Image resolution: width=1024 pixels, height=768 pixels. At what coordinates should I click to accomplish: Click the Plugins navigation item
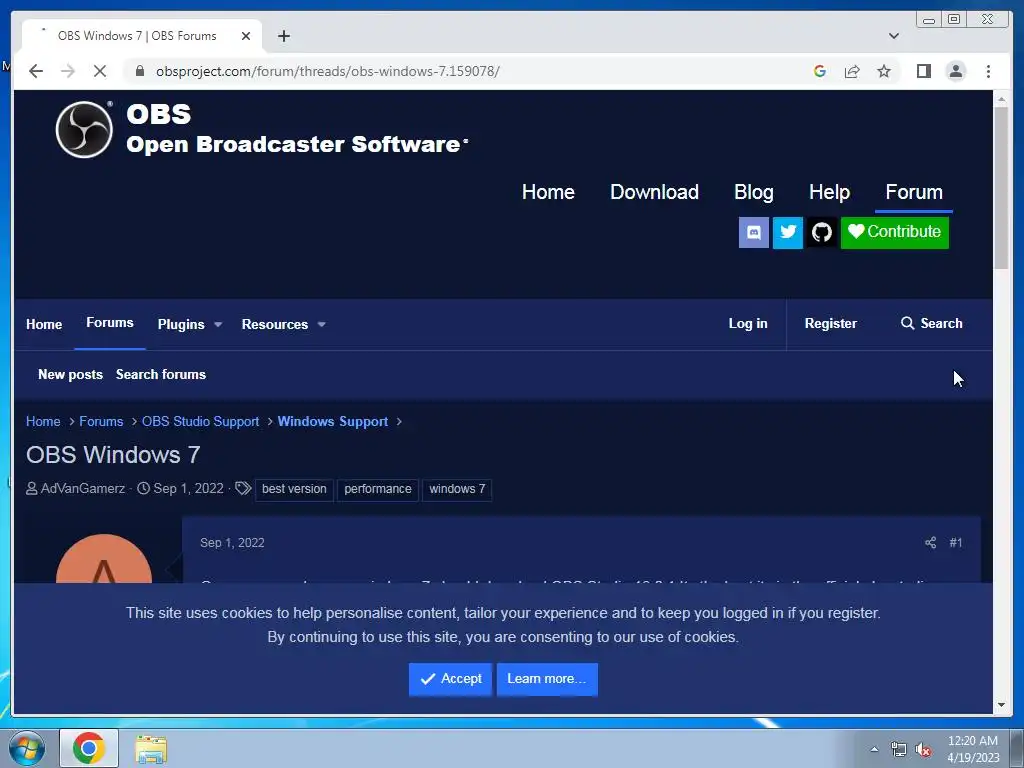click(181, 324)
